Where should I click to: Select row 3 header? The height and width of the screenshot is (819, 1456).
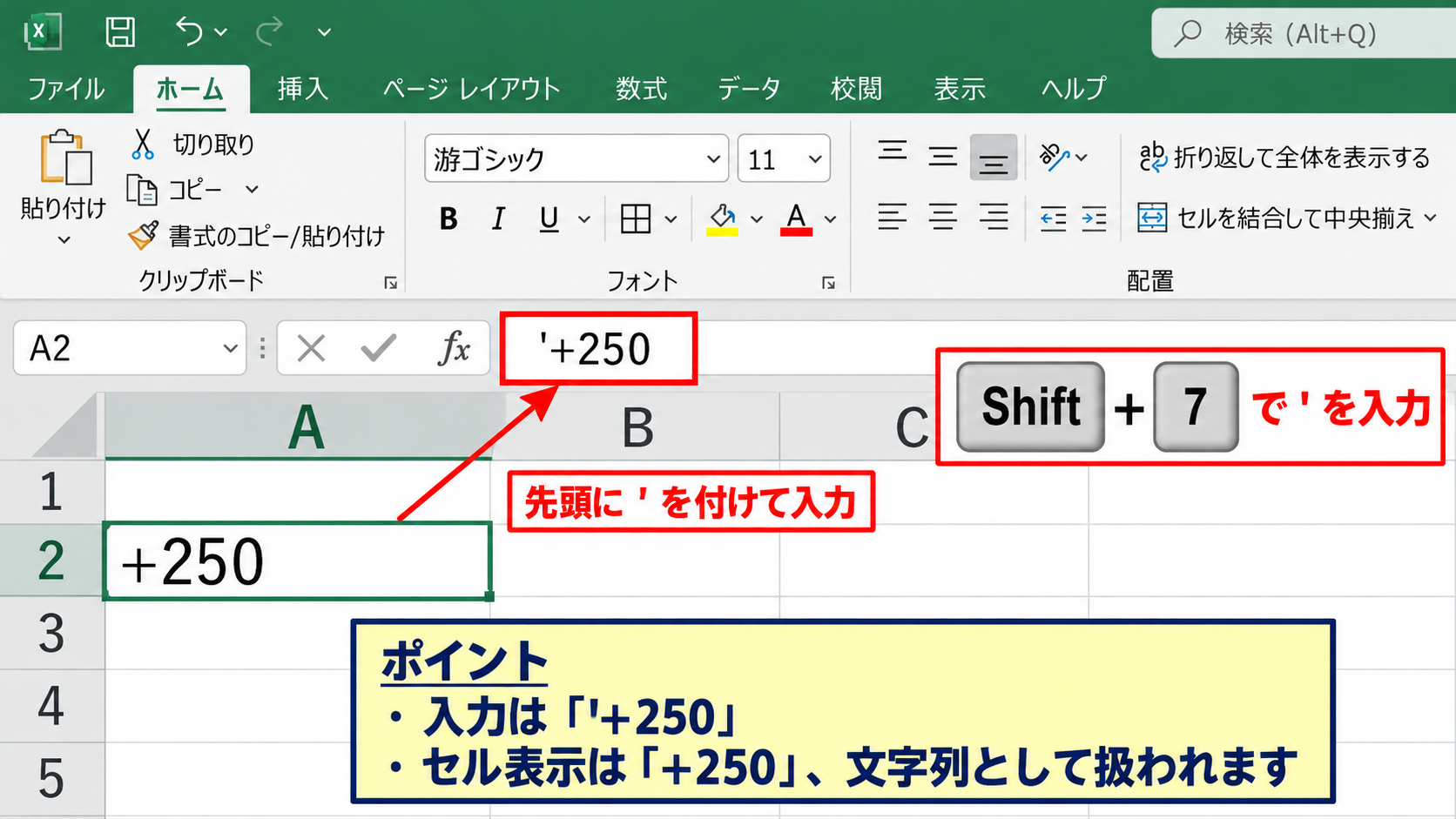point(51,634)
